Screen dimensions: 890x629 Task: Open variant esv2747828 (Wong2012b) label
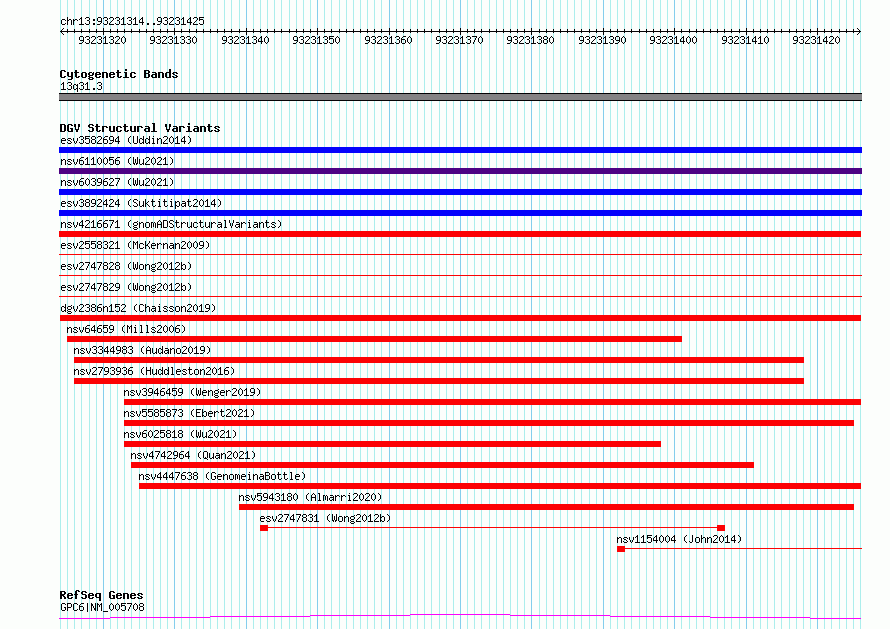[x=126, y=266]
